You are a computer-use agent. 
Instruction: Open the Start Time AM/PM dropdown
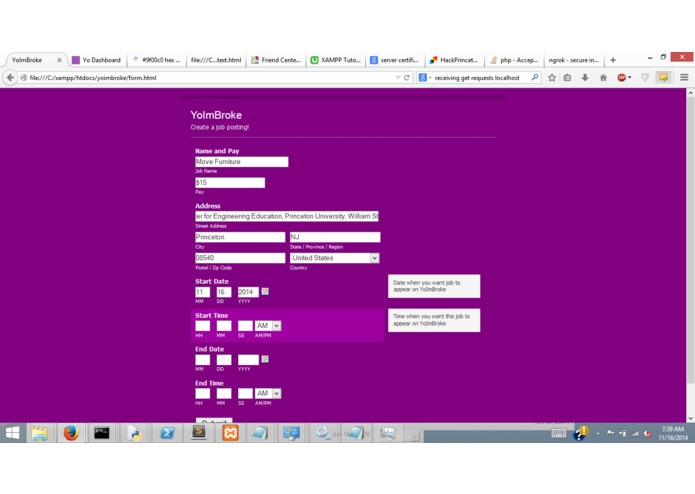pos(268,326)
